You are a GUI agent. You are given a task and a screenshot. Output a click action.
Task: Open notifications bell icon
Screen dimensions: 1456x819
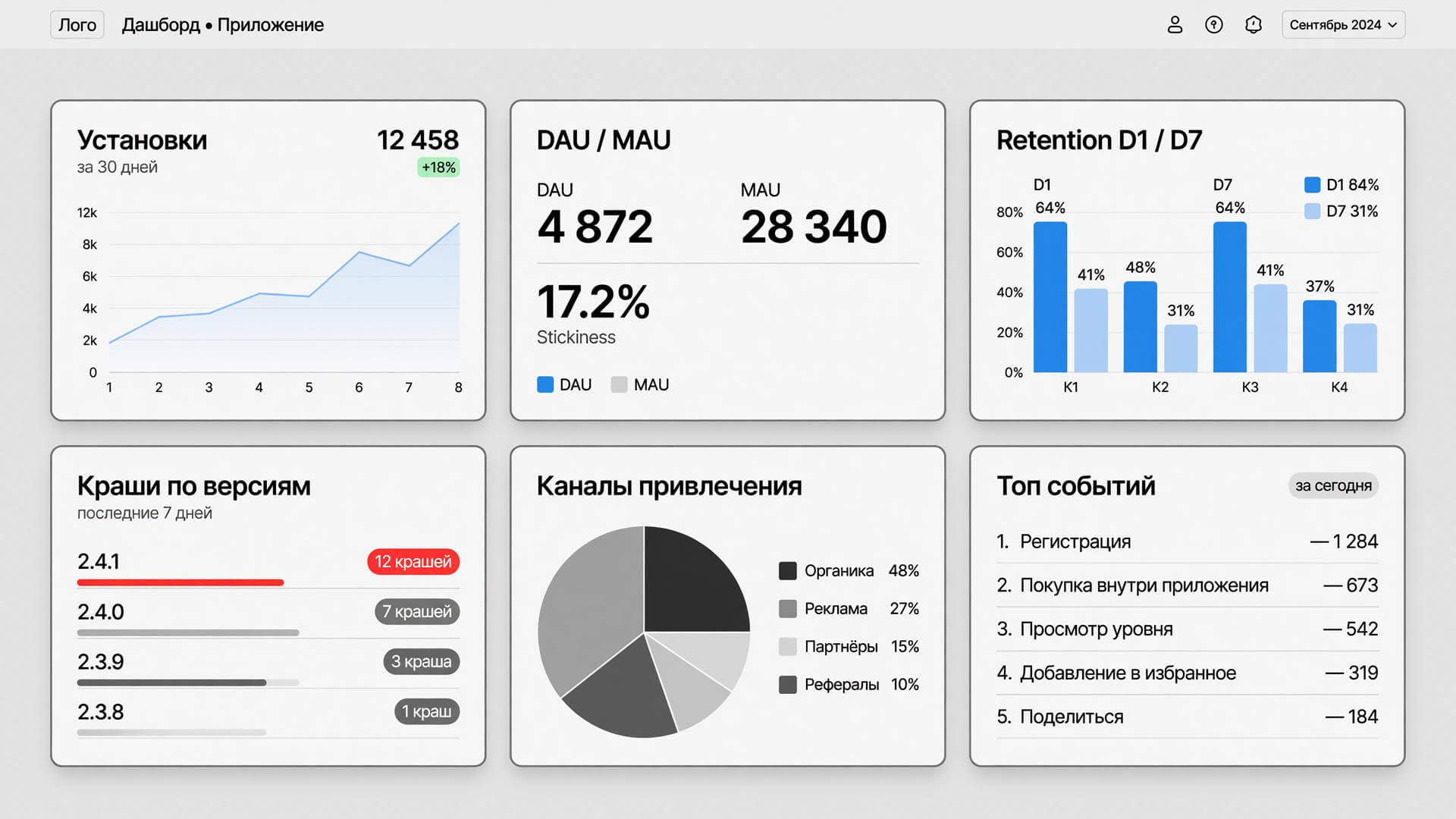(1254, 25)
